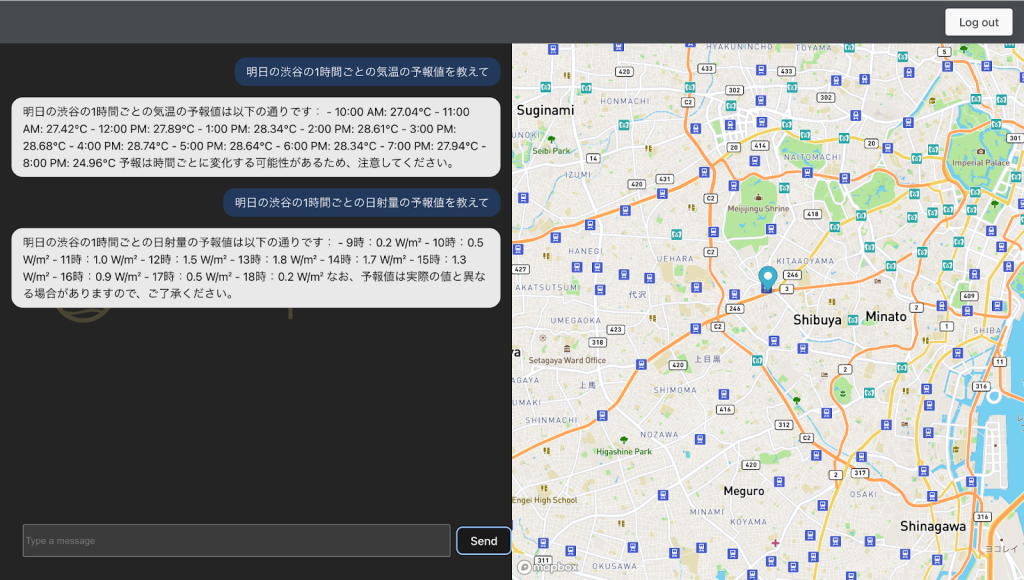Click the route 416 shield on map
The image size is (1024, 580).
coord(725,410)
